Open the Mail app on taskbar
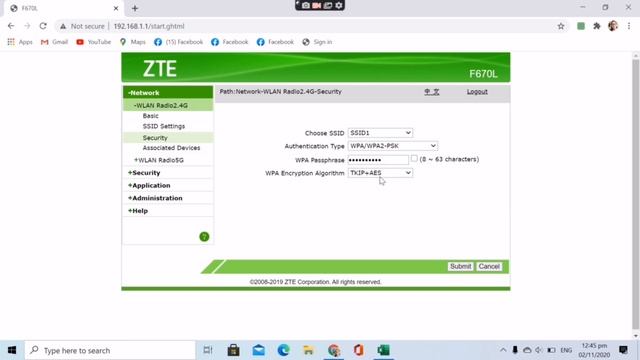This screenshot has width=640, height=360. [x=258, y=350]
